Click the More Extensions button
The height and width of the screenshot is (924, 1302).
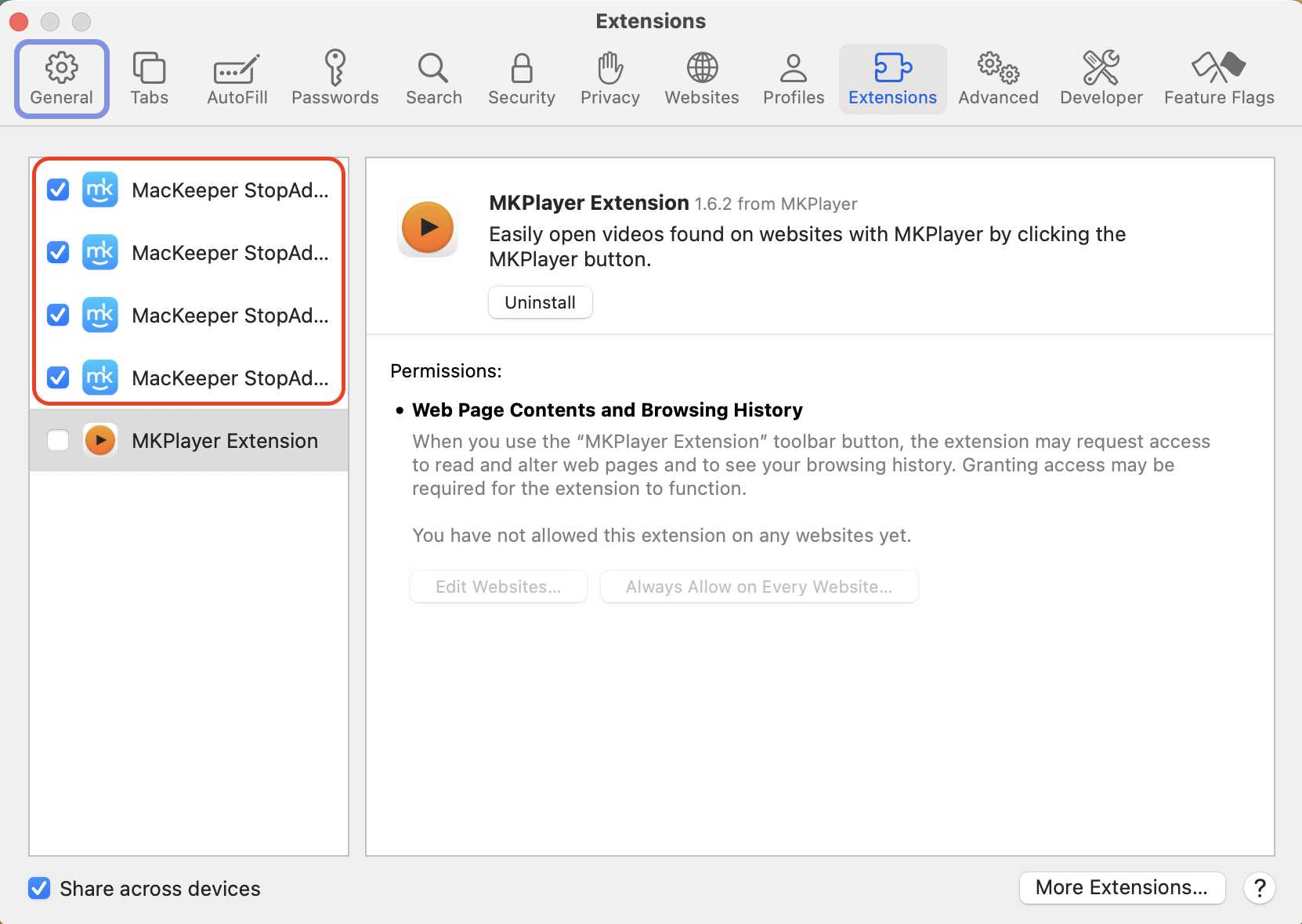coord(1122,887)
